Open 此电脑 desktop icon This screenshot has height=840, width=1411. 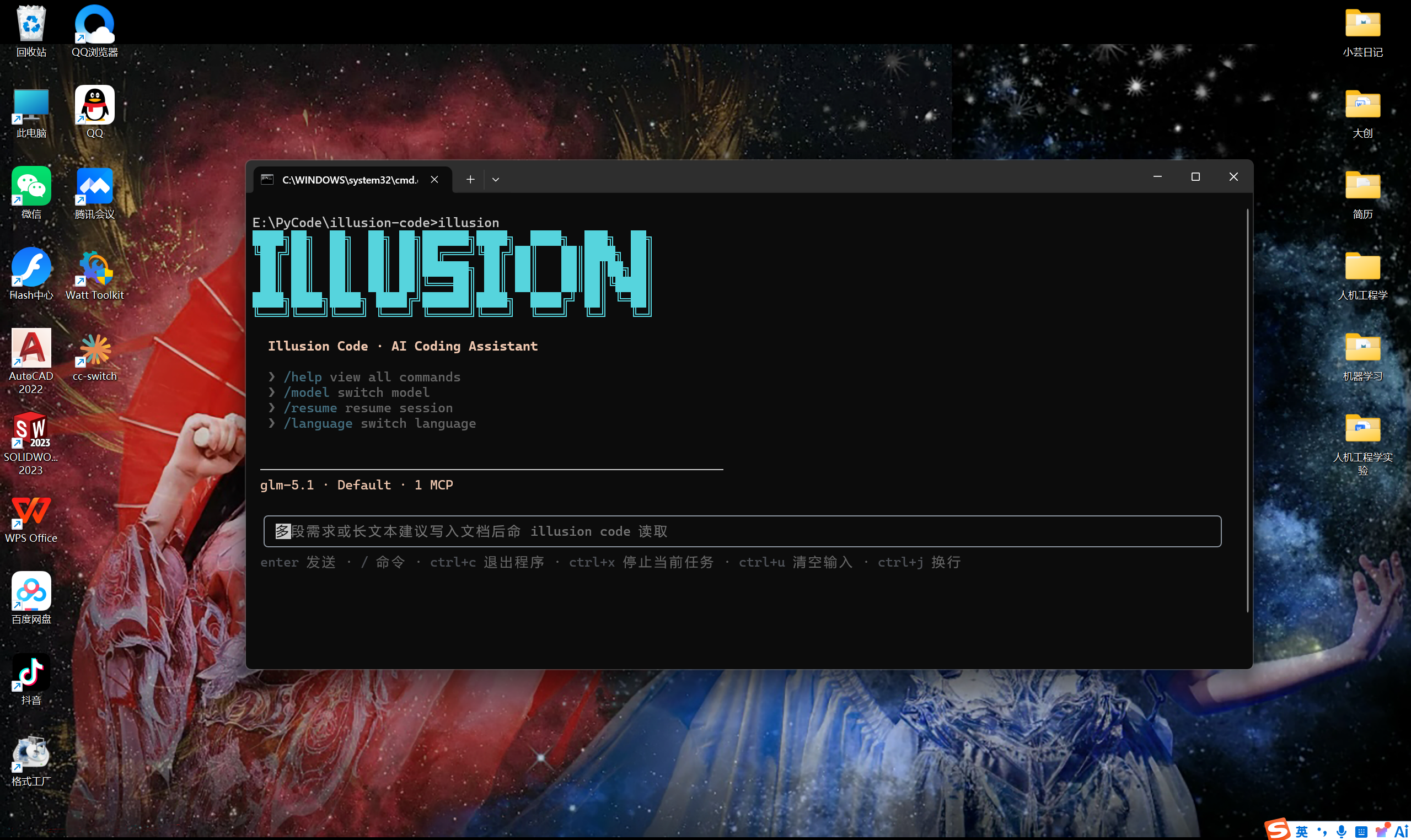click(x=31, y=112)
